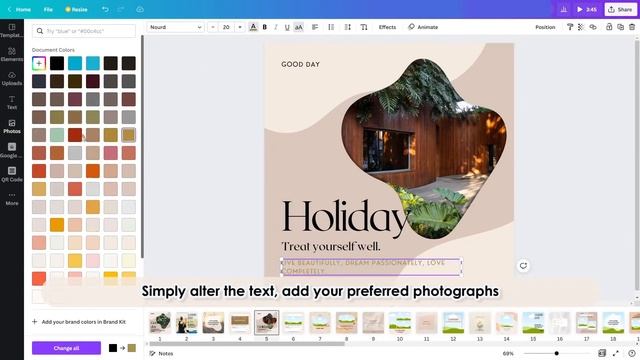The width and height of the screenshot is (640, 360).
Task: Open the Uploads sidebar panel
Action: point(12,79)
